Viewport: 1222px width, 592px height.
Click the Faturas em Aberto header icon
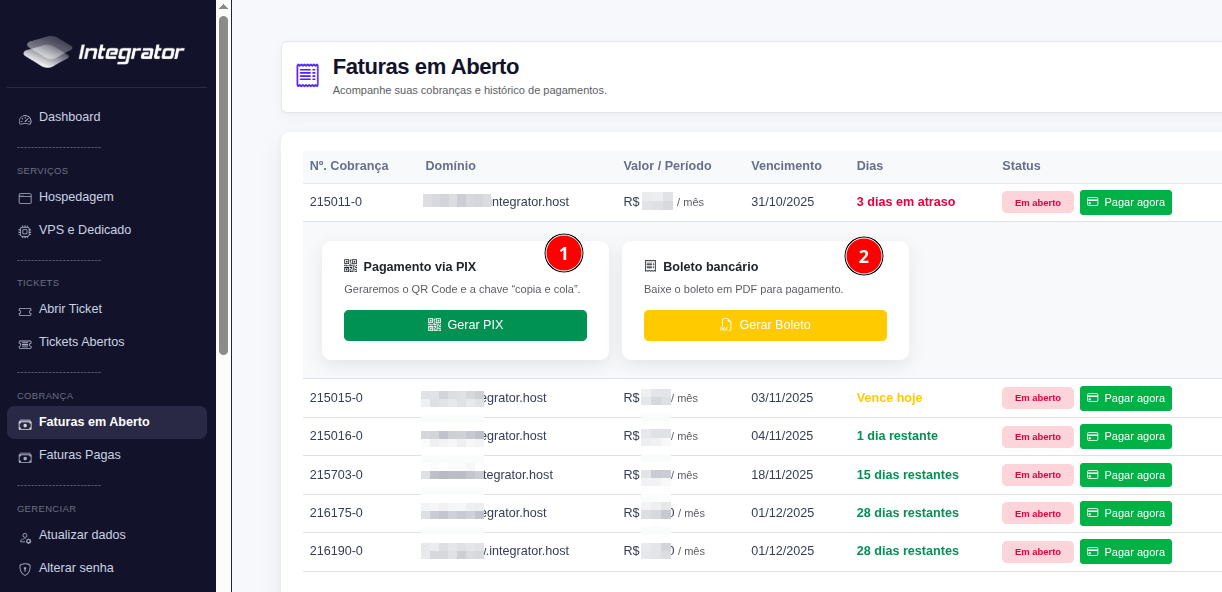(x=308, y=75)
